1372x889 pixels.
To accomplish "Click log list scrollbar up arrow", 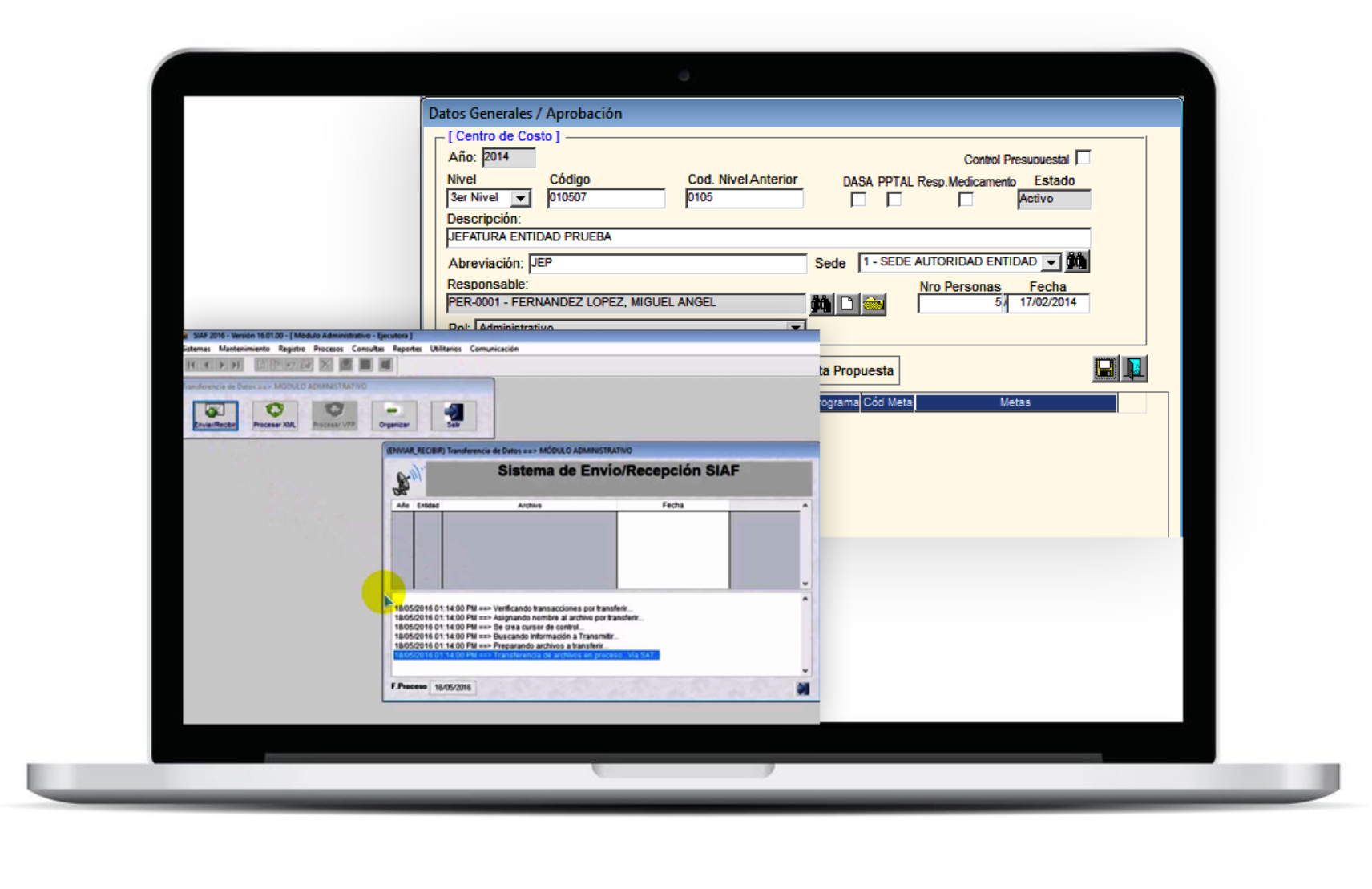I will (x=805, y=599).
